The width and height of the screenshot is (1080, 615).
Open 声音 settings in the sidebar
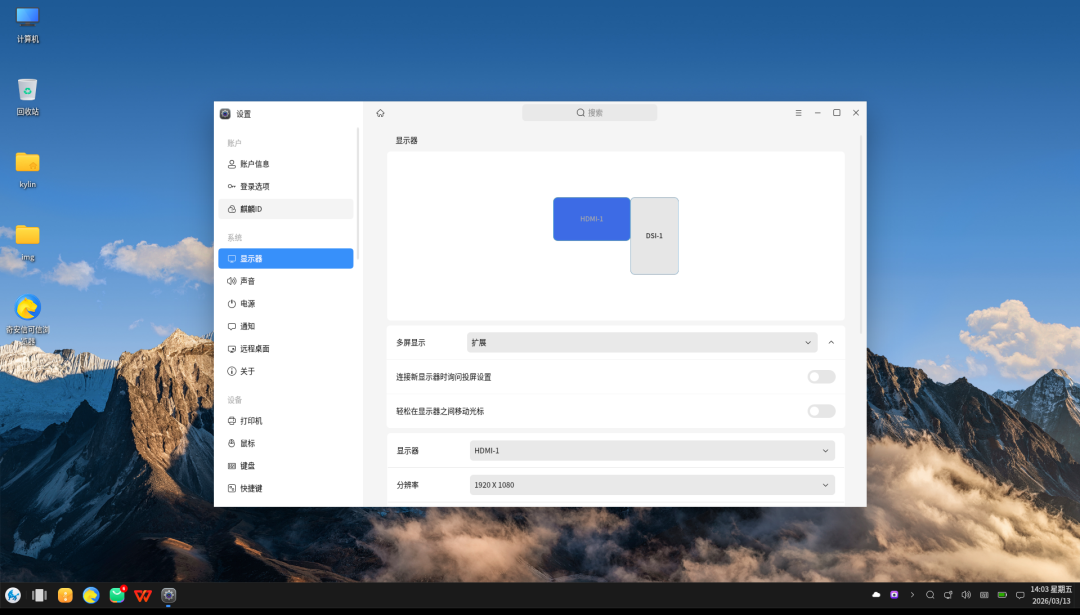point(286,281)
